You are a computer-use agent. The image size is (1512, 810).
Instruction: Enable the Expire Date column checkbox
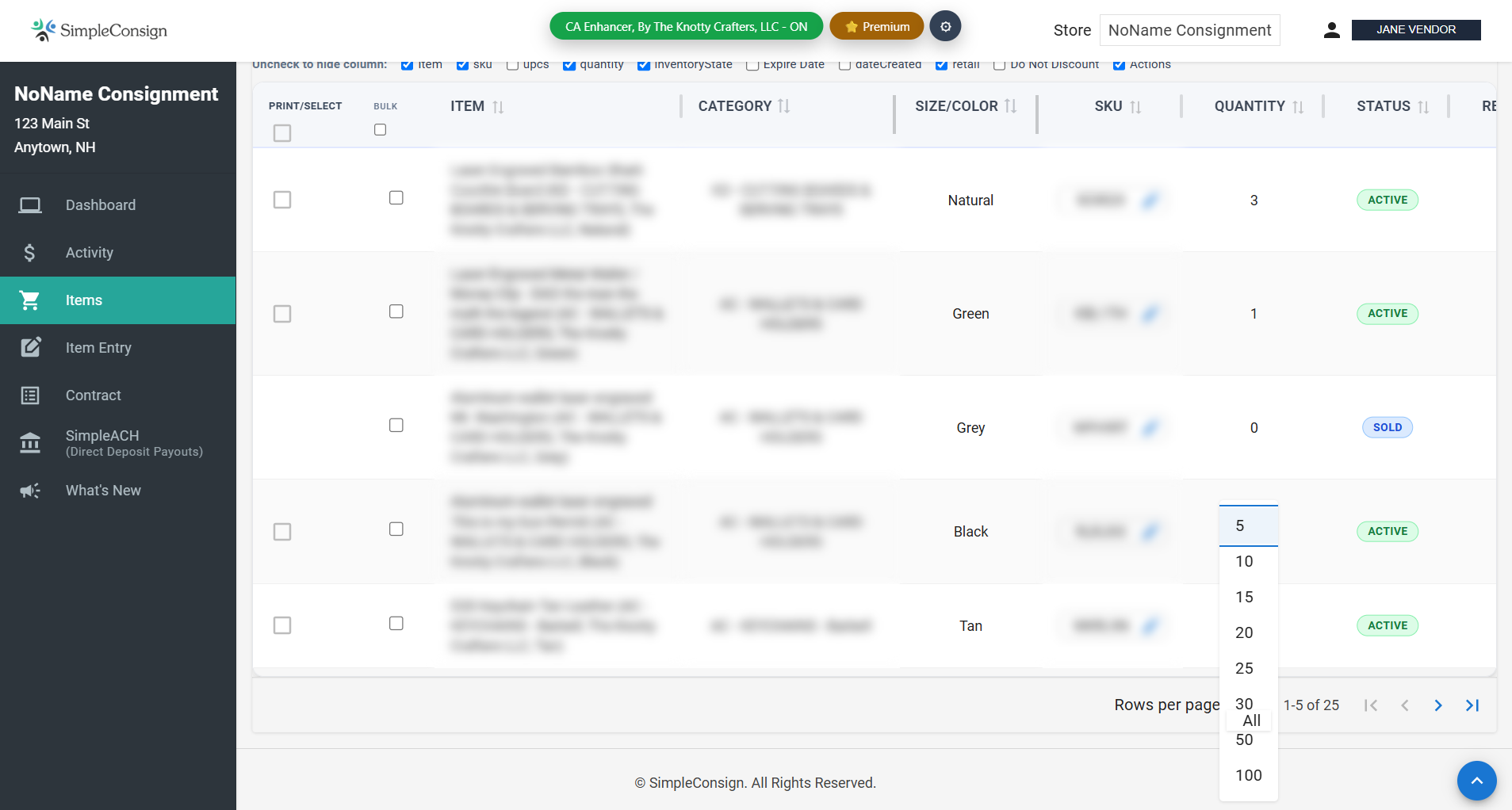(752, 65)
